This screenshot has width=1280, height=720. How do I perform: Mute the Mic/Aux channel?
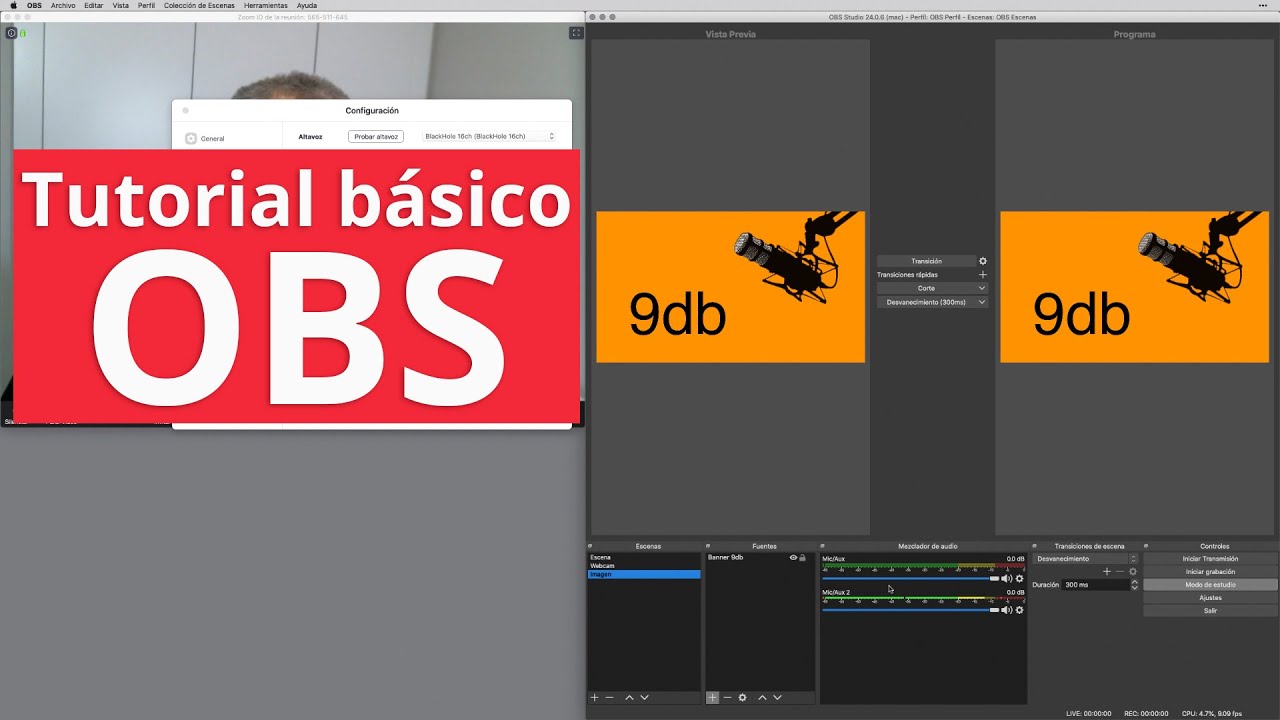[x=1006, y=578]
